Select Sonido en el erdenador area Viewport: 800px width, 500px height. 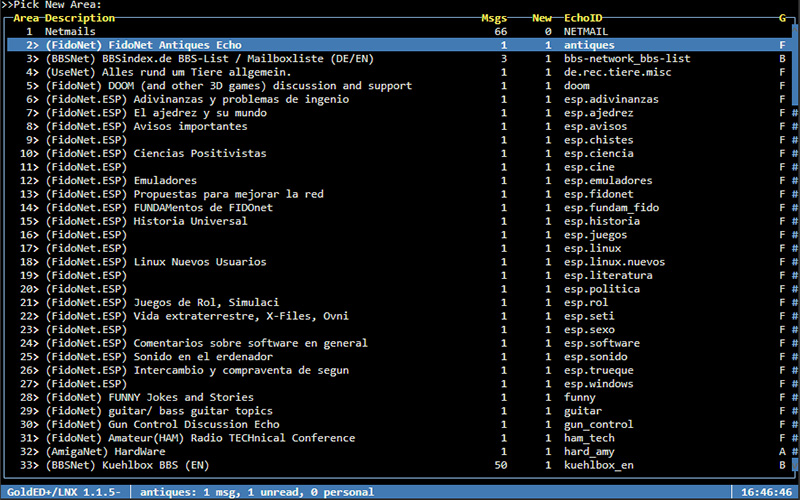click(399, 357)
